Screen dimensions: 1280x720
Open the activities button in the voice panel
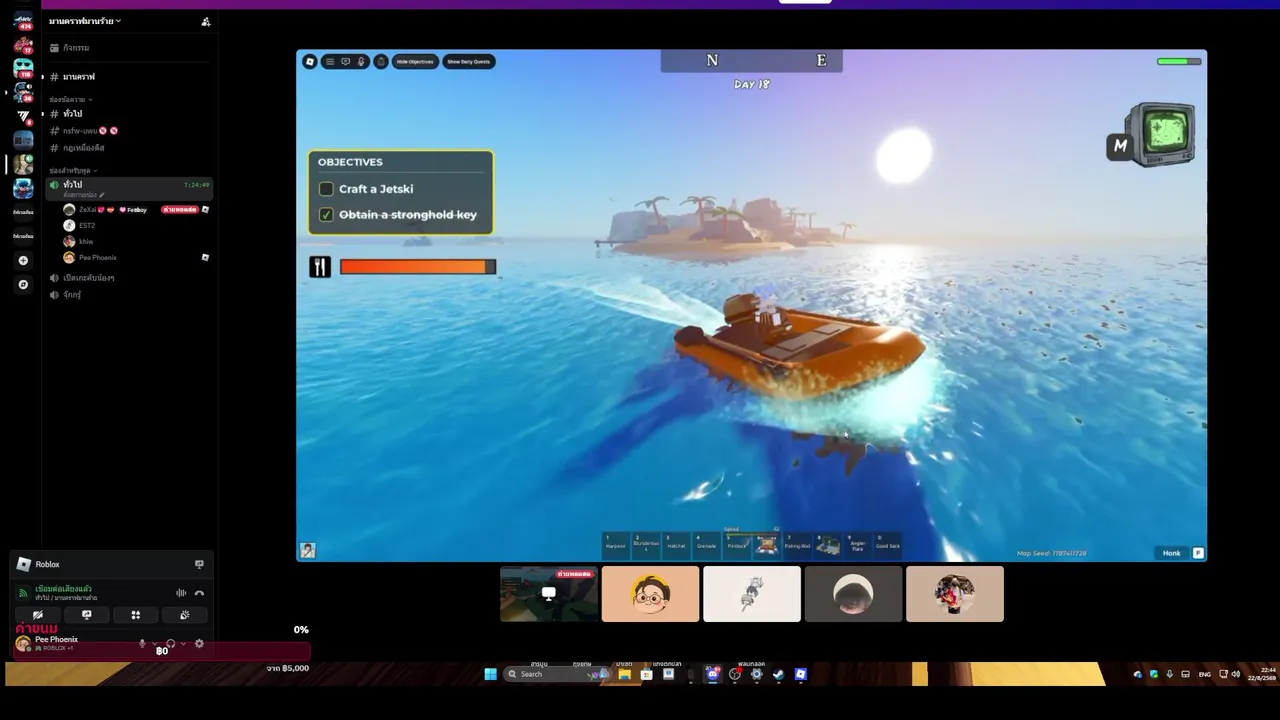(136, 615)
